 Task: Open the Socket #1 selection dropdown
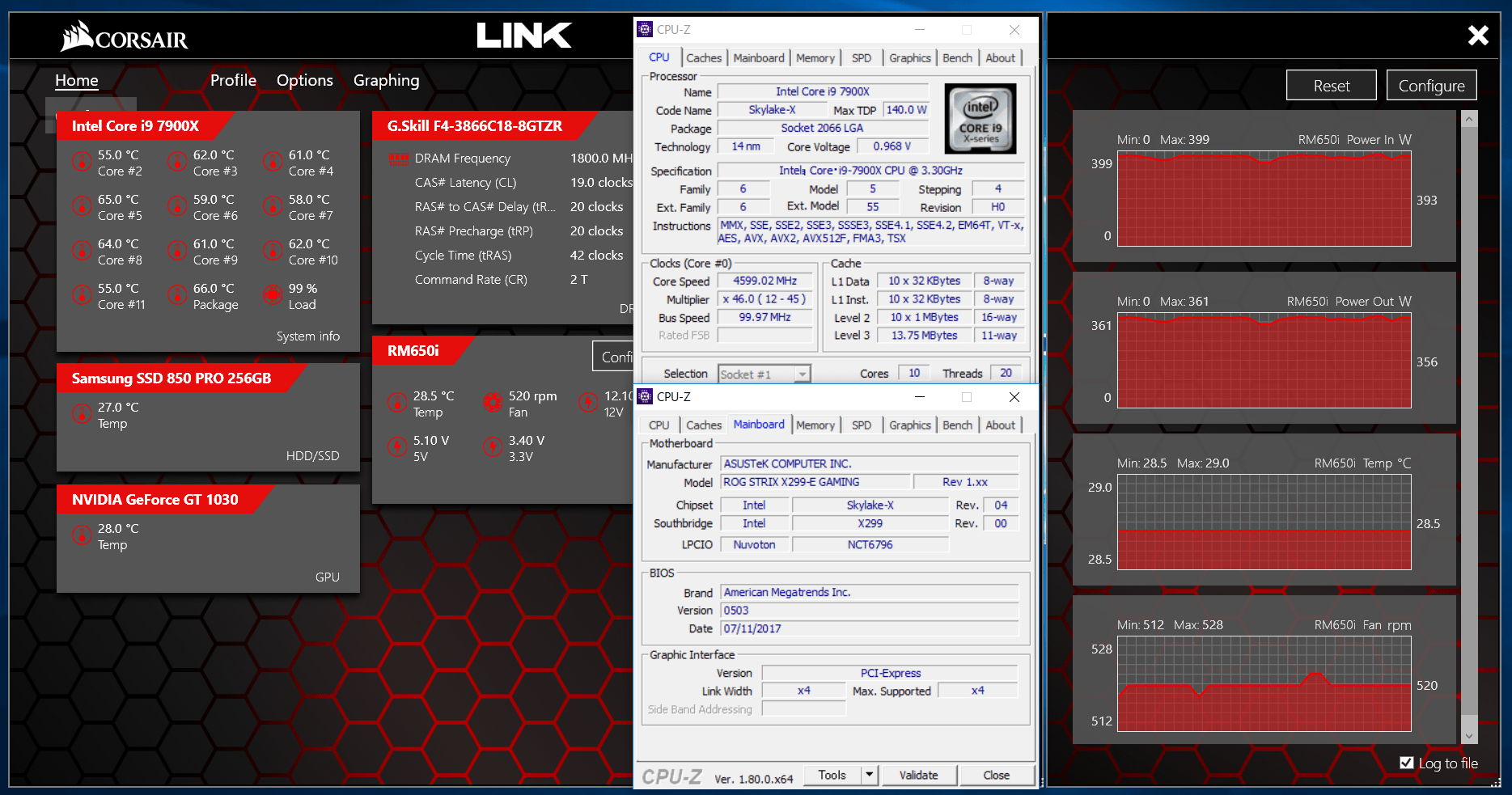coord(802,374)
